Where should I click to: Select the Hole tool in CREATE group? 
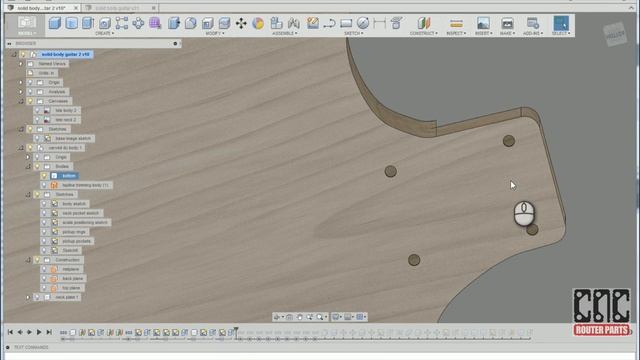tap(105, 23)
